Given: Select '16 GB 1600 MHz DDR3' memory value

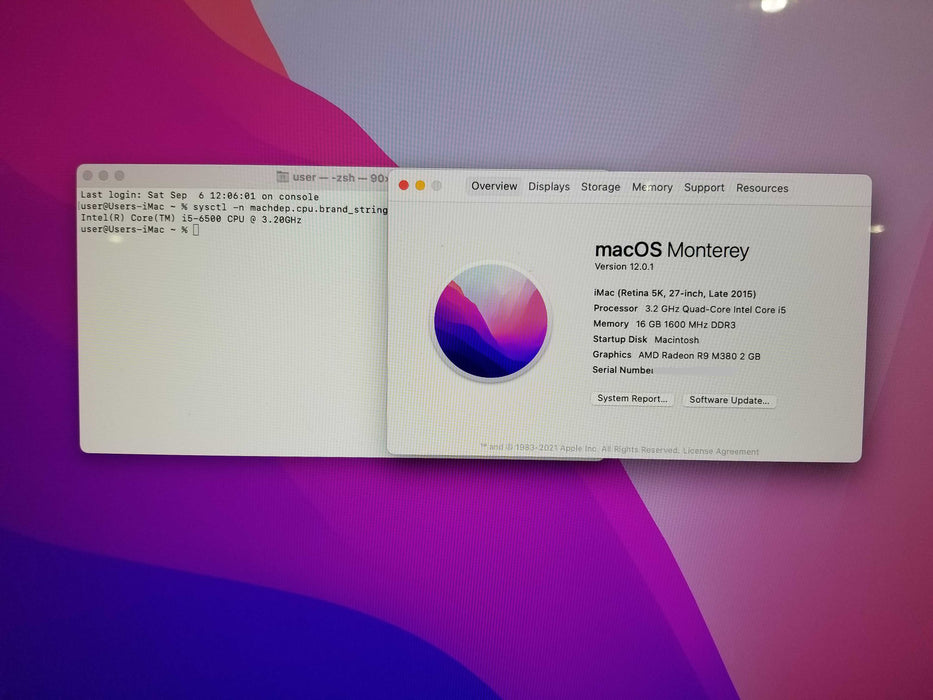Looking at the screenshot, I should click(x=685, y=325).
